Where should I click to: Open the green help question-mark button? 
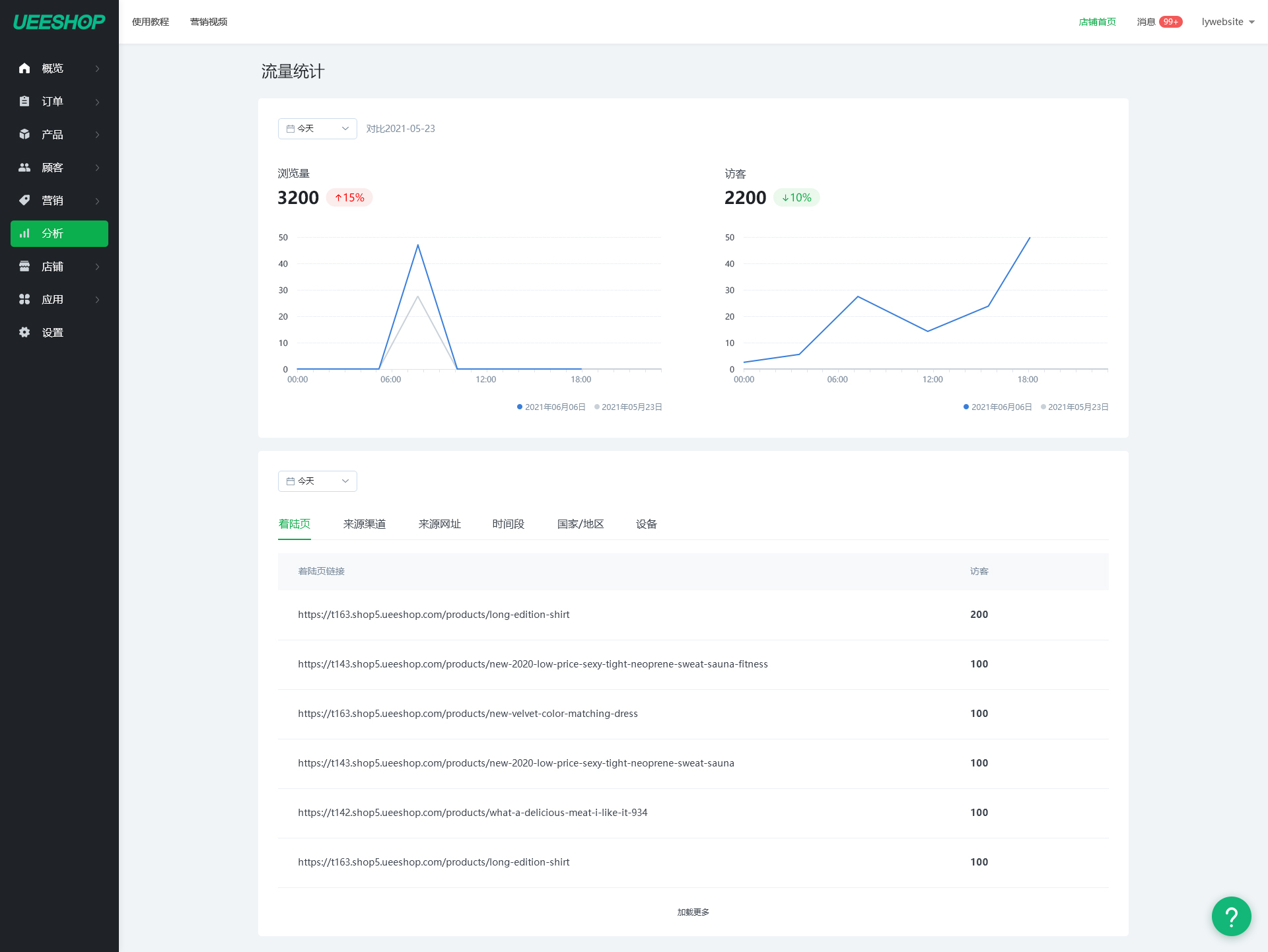click(1231, 916)
